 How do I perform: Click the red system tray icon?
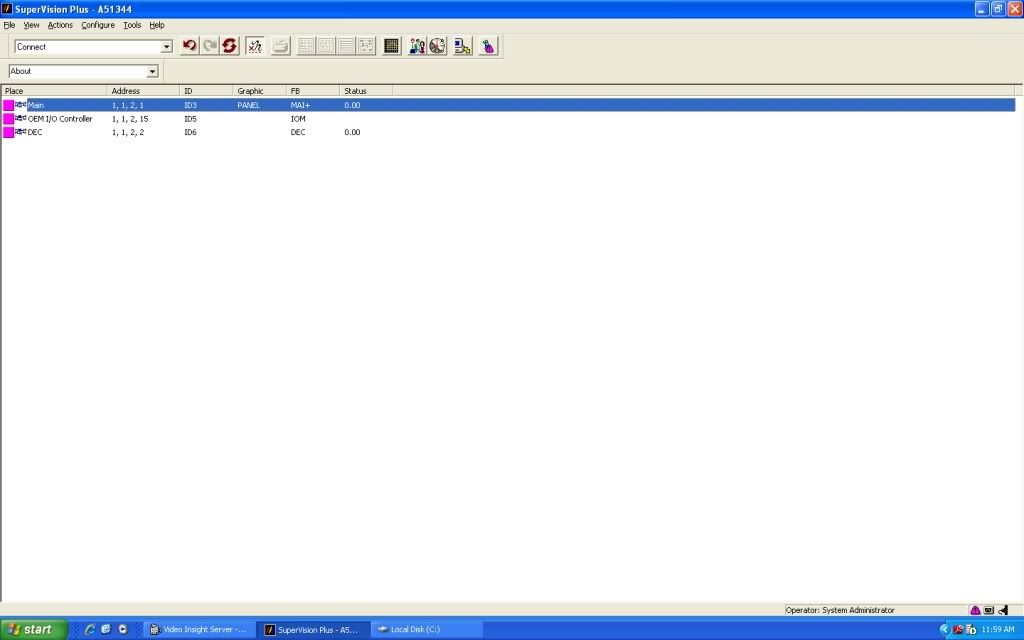(957, 630)
